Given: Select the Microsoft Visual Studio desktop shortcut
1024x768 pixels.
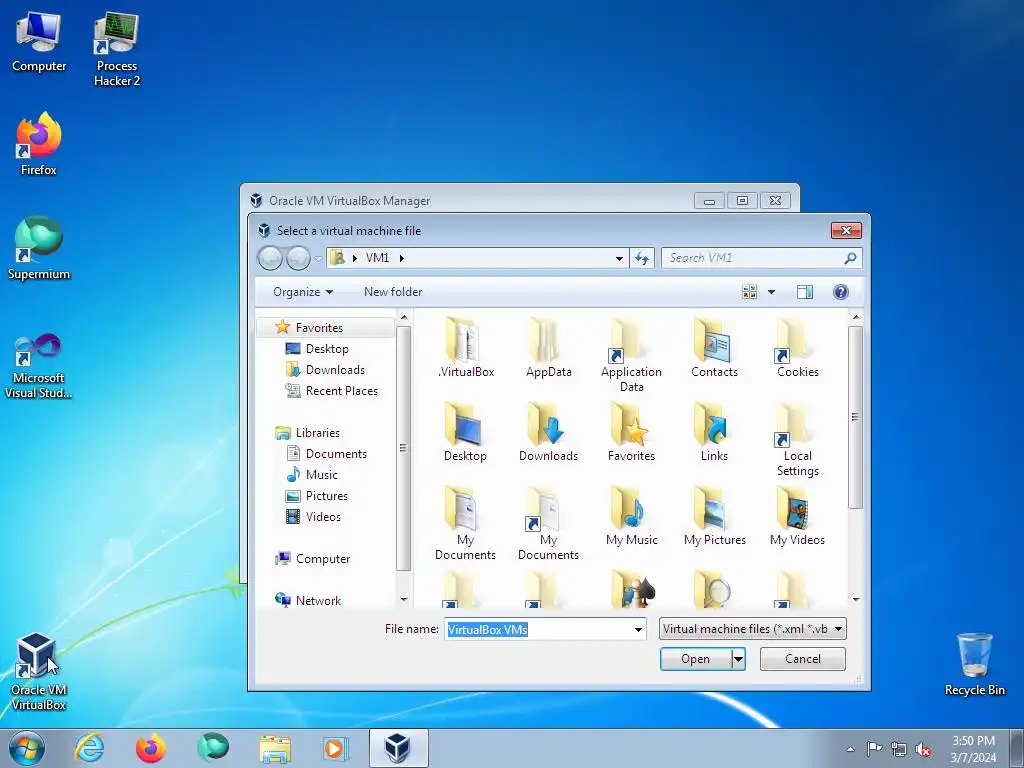Looking at the screenshot, I should [x=39, y=366].
